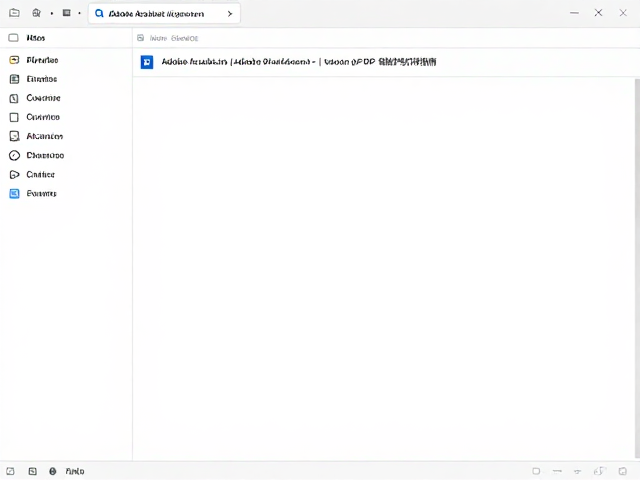This screenshot has height=480, width=640.
Task: Click the dark round icon in status bar
Action: [x=53, y=471]
